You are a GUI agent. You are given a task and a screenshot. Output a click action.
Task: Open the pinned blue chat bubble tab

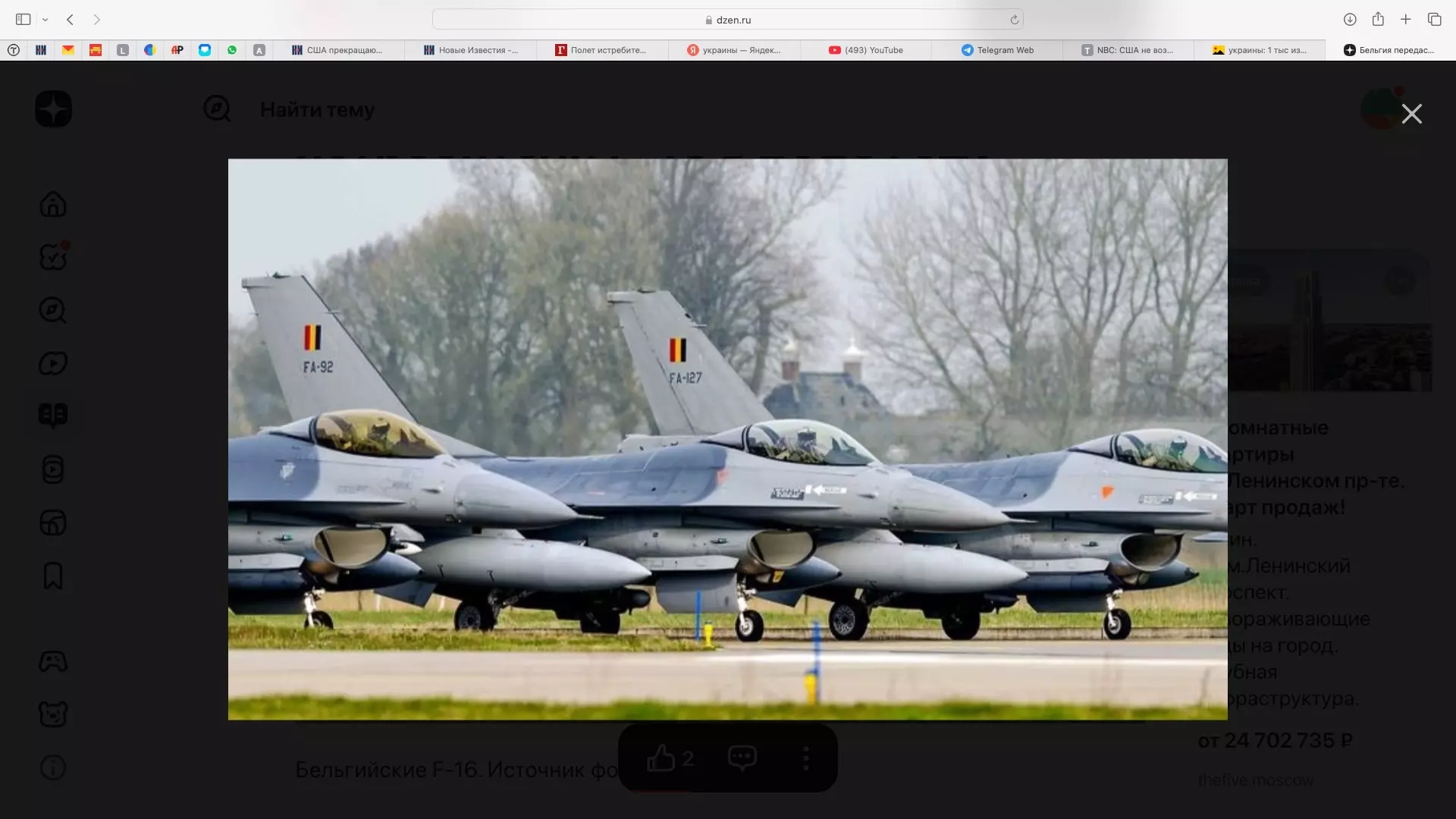click(x=205, y=50)
